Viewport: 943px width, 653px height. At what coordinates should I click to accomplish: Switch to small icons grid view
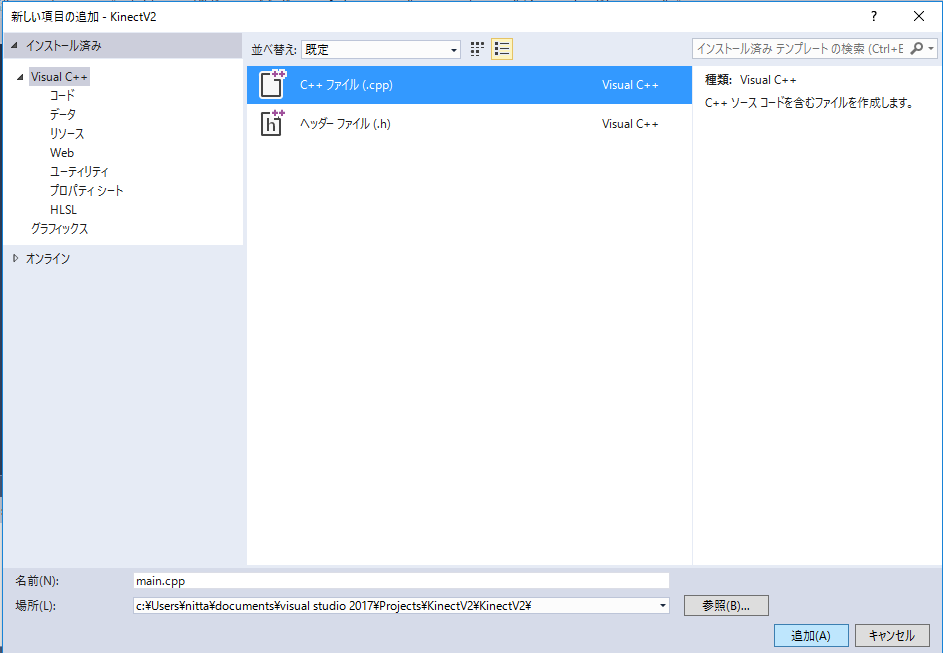pyautogui.click(x=477, y=49)
